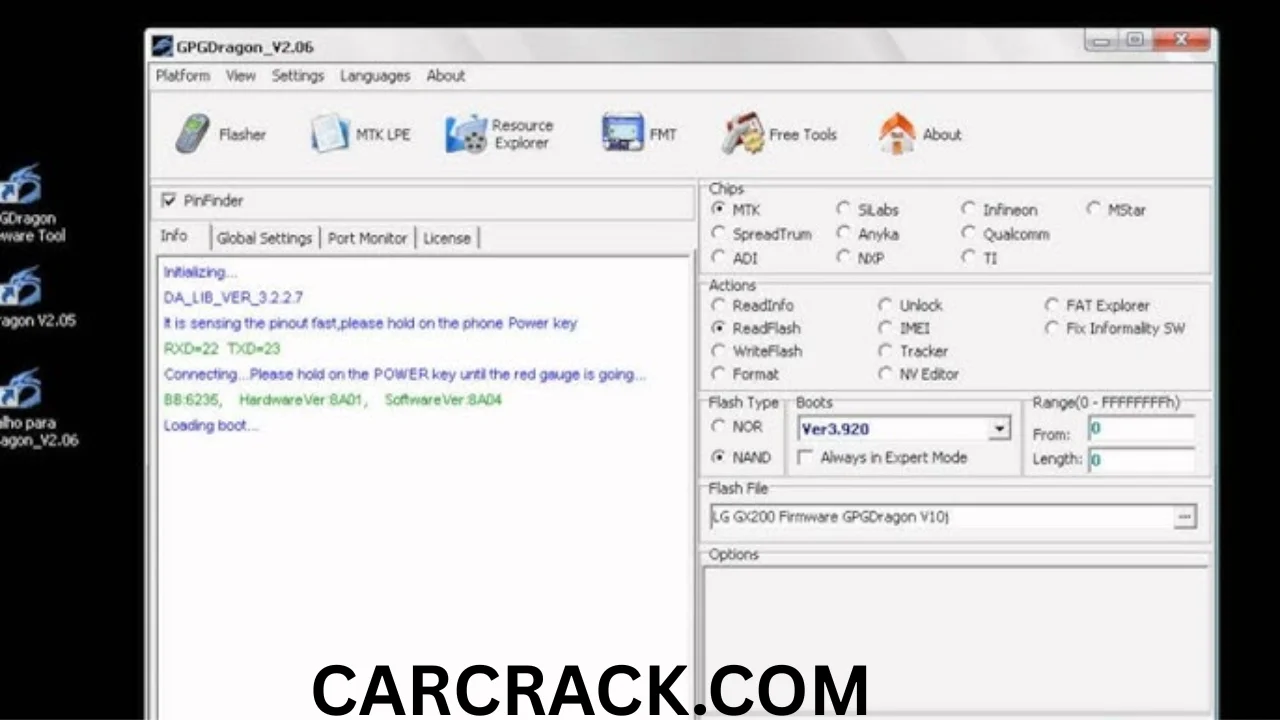Click the Loading boot... log line
This screenshot has height=720, width=1280.
211,425
